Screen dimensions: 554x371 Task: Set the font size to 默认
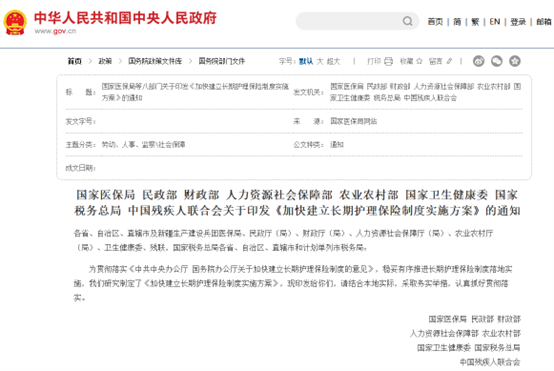(x=306, y=61)
